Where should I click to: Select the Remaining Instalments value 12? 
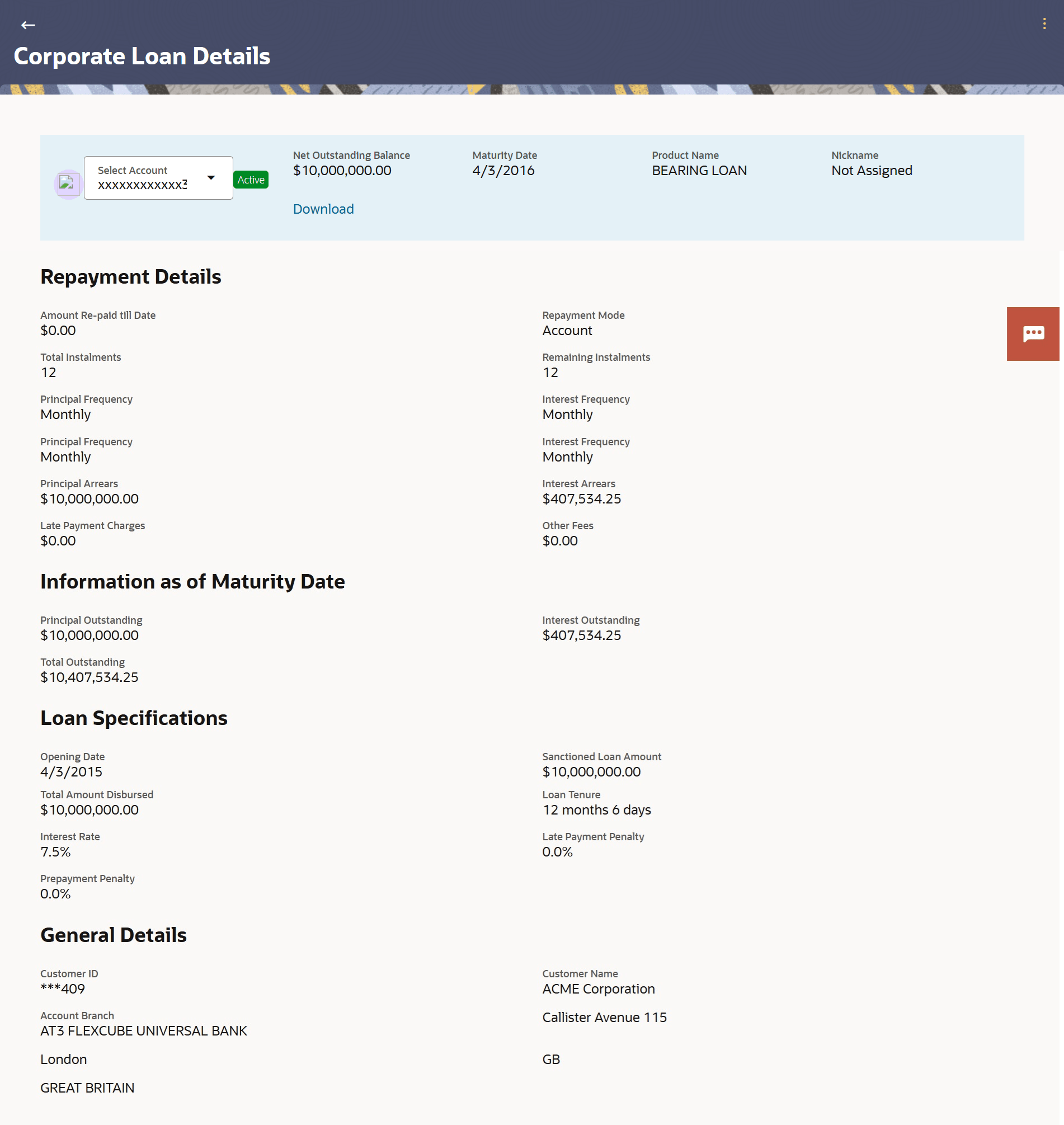pos(550,373)
